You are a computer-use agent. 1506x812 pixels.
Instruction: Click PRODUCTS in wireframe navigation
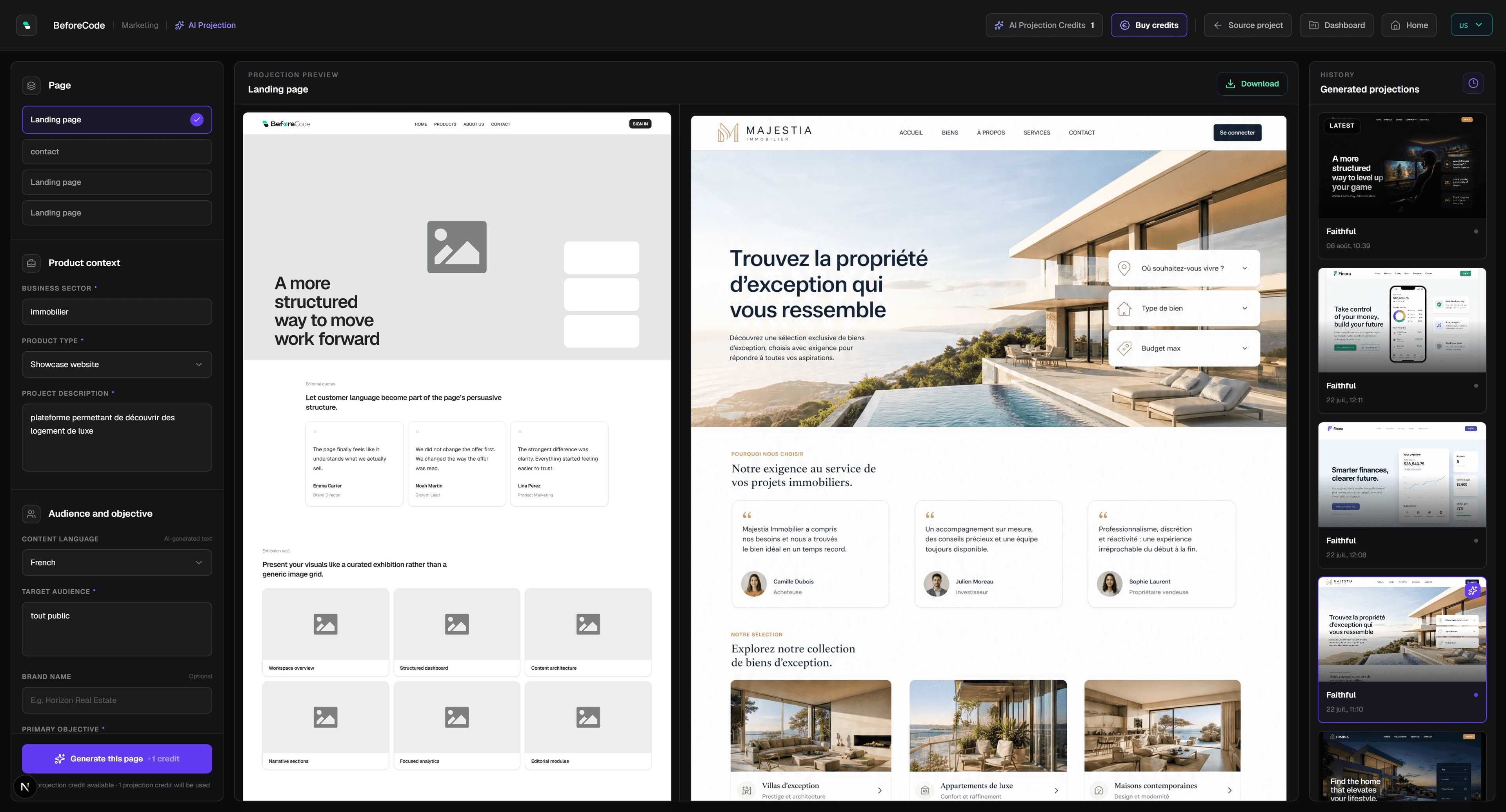445,125
